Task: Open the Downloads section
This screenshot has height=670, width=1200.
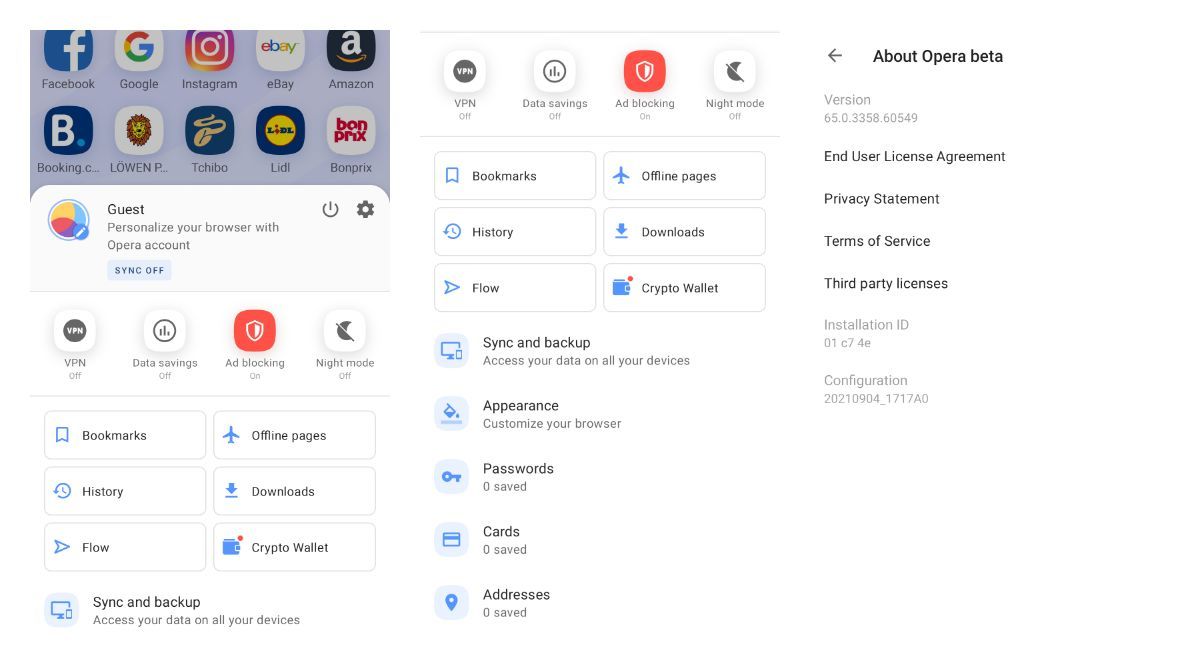Action: coord(684,231)
